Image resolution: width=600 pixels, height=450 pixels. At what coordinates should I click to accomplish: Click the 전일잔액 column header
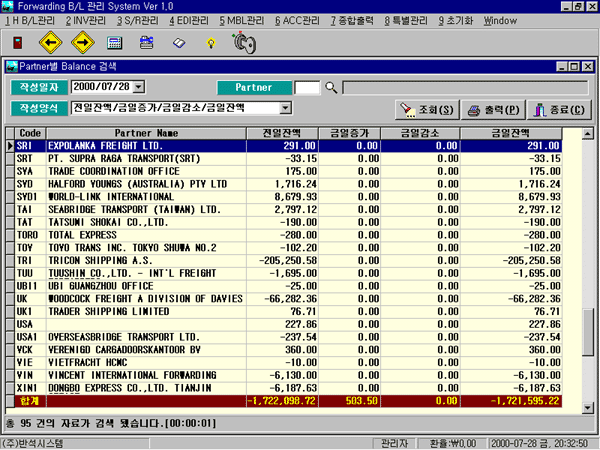[x=282, y=133]
